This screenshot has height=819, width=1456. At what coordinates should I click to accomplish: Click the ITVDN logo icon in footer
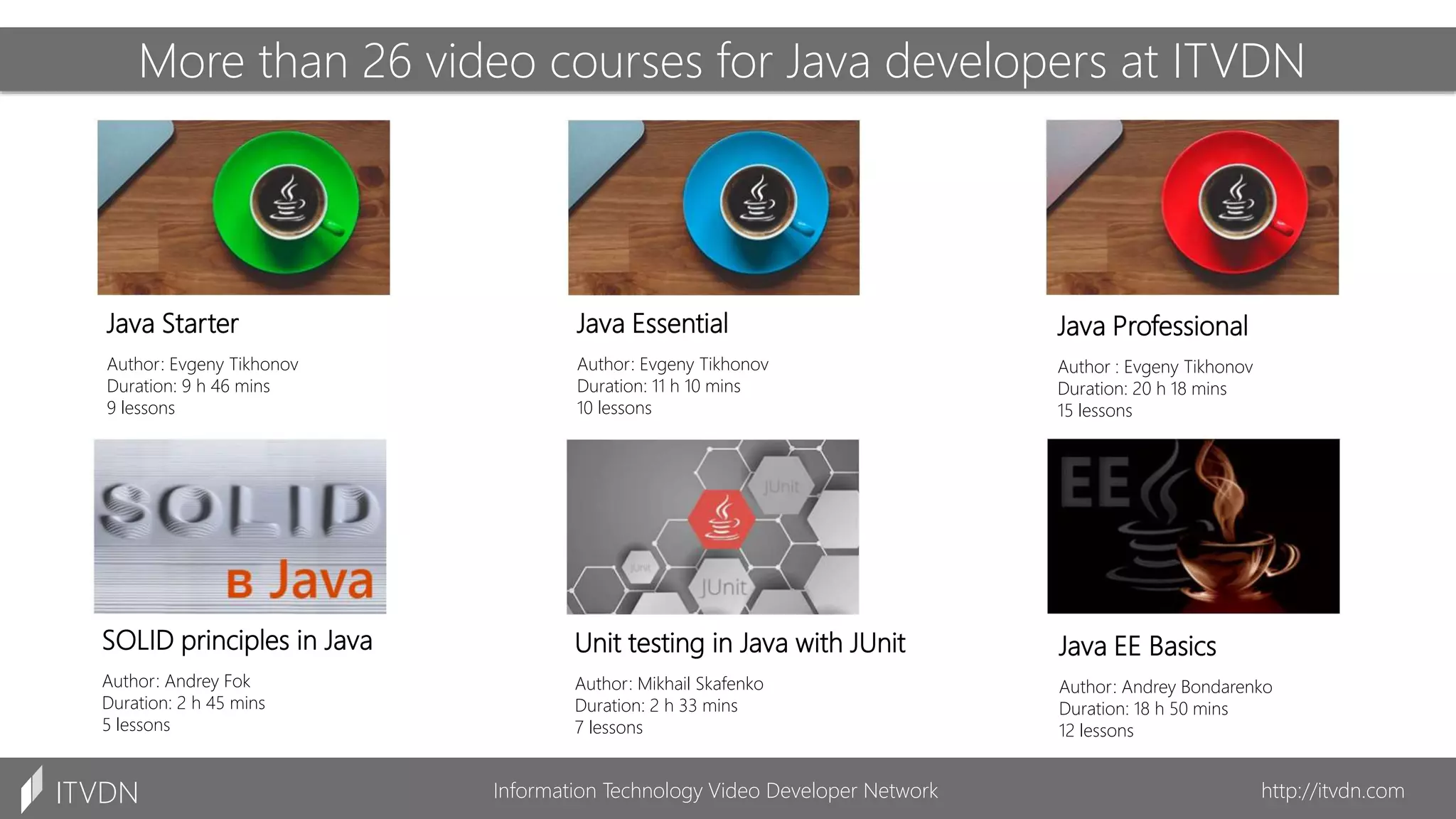click(32, 789)
